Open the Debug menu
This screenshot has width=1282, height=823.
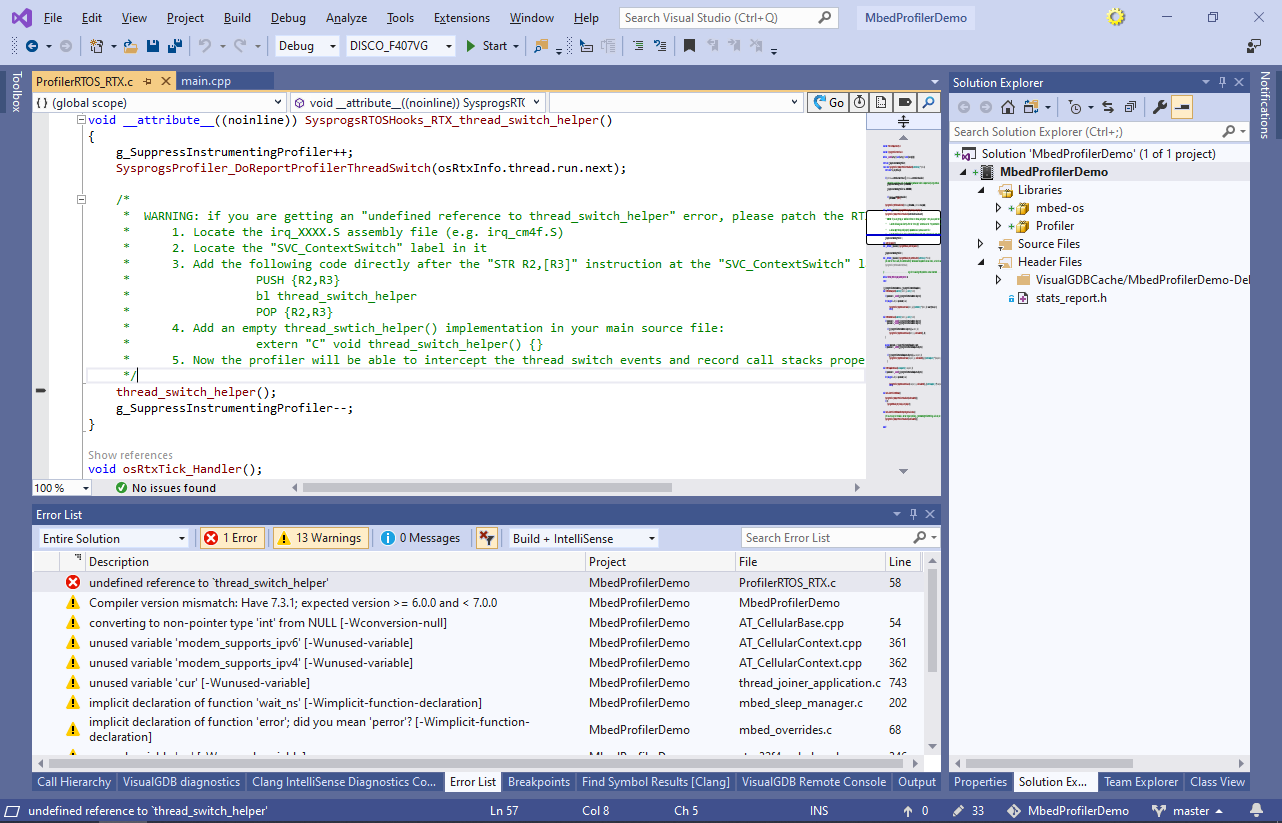pyautogui.click(x=288, y=18)
